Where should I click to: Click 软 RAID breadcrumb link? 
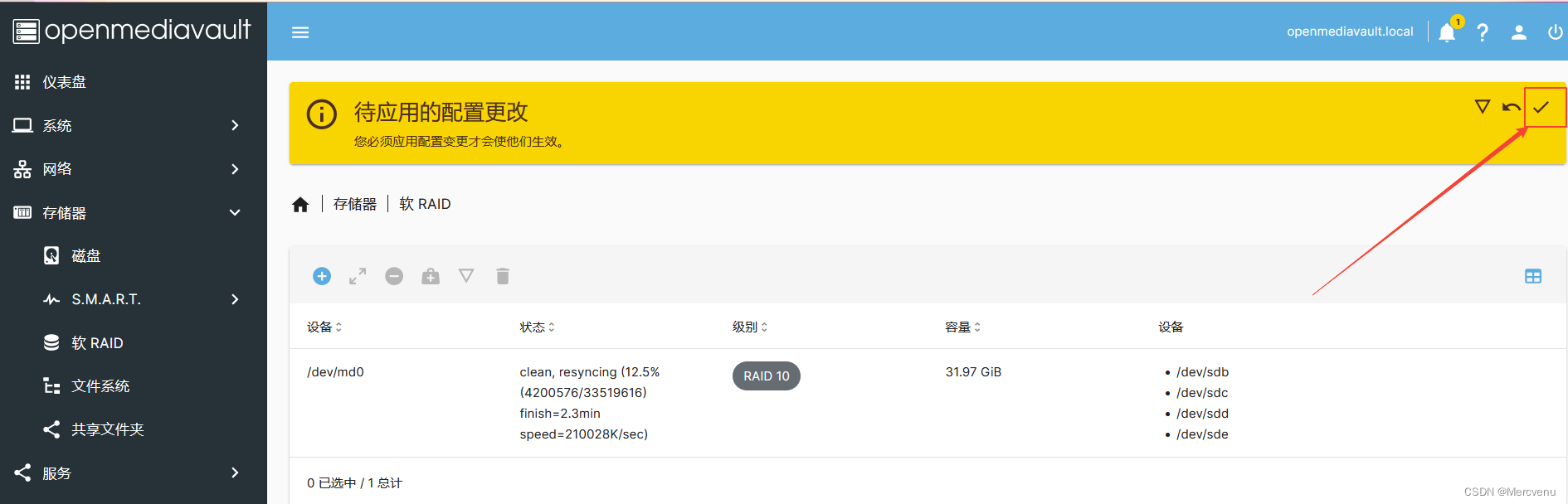point(425,204)
